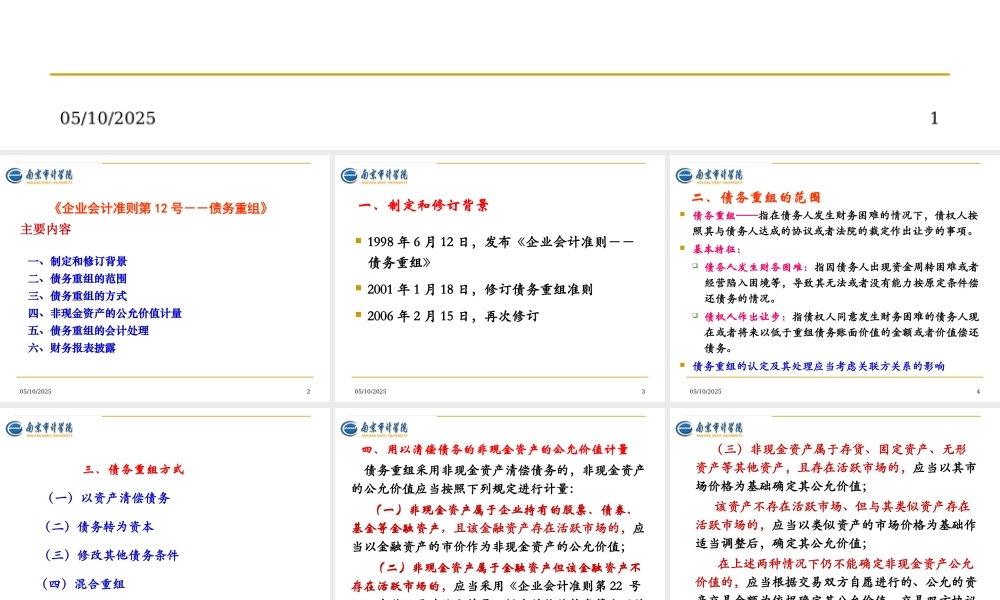
Task: Click the university logo above 三、债务重组方式
Action: click(39, 428)
